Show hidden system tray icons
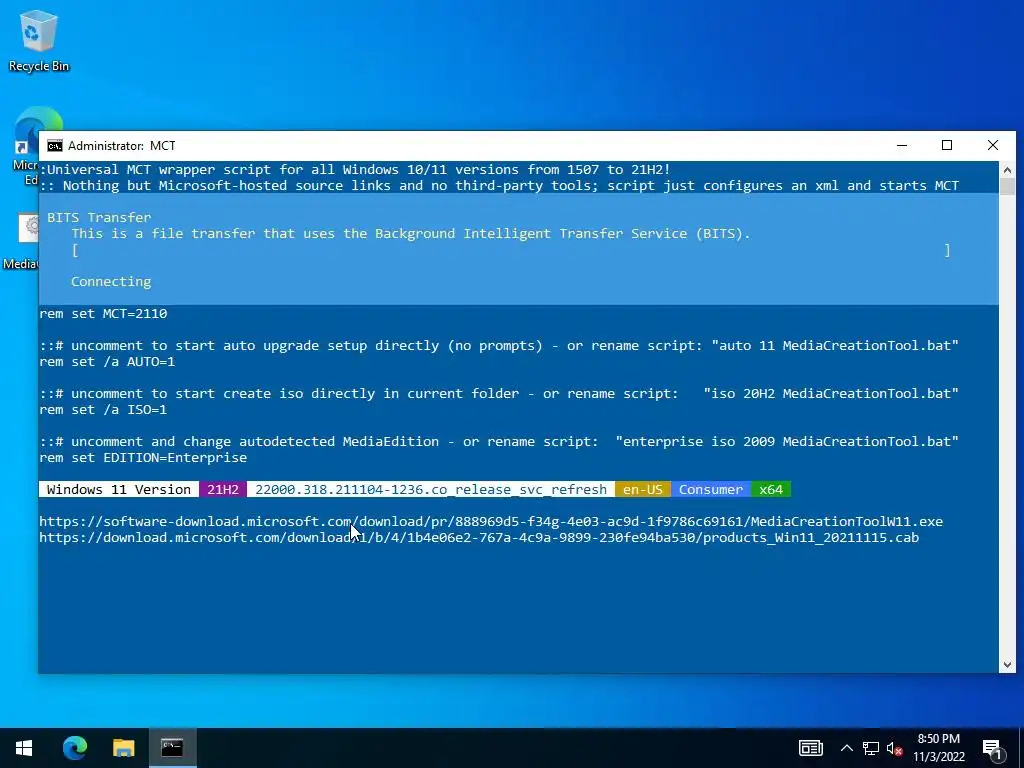Viewport: 1024px width, 768px height. (846, 748)
